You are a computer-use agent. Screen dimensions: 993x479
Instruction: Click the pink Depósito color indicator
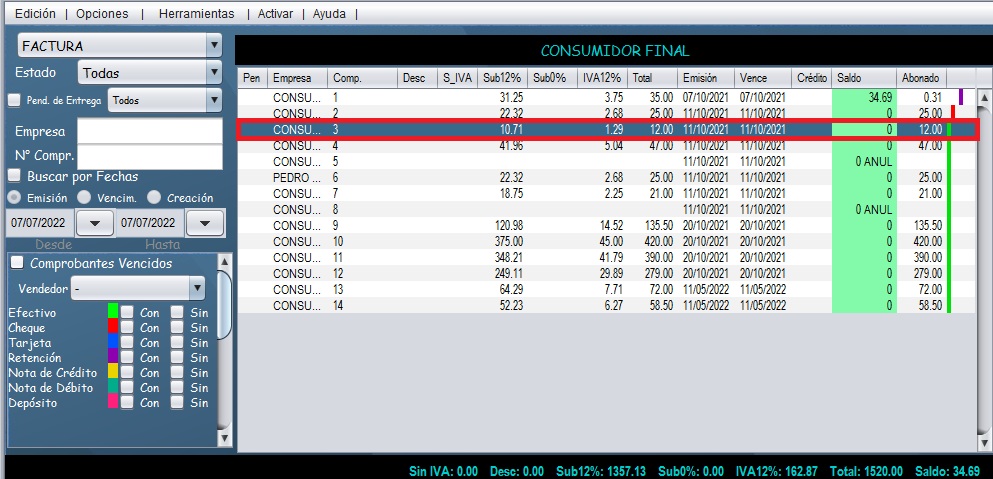coord(113,402)
